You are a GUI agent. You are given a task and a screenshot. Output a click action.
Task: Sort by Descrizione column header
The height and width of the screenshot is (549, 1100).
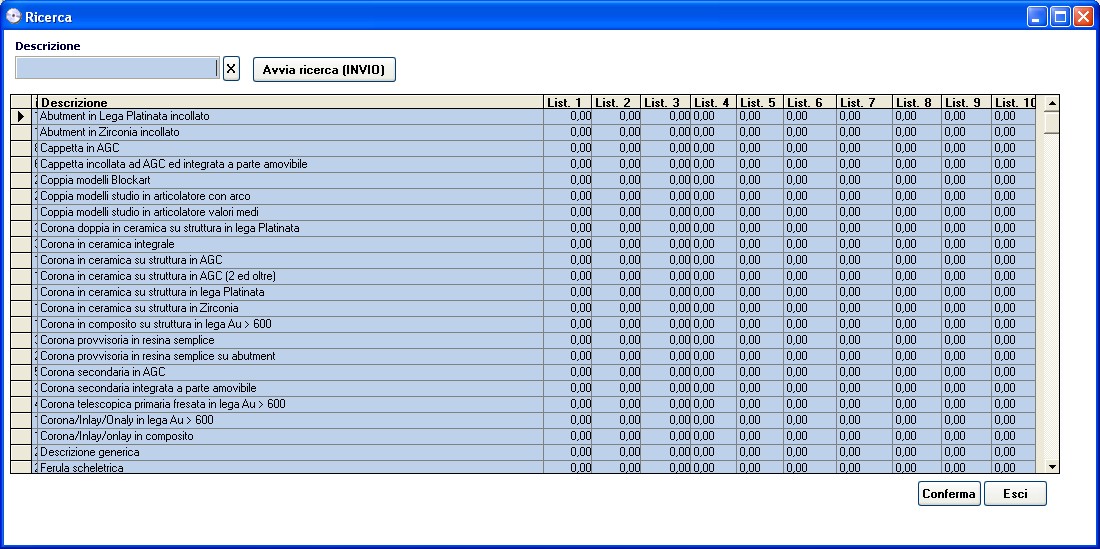coord(290,102)
